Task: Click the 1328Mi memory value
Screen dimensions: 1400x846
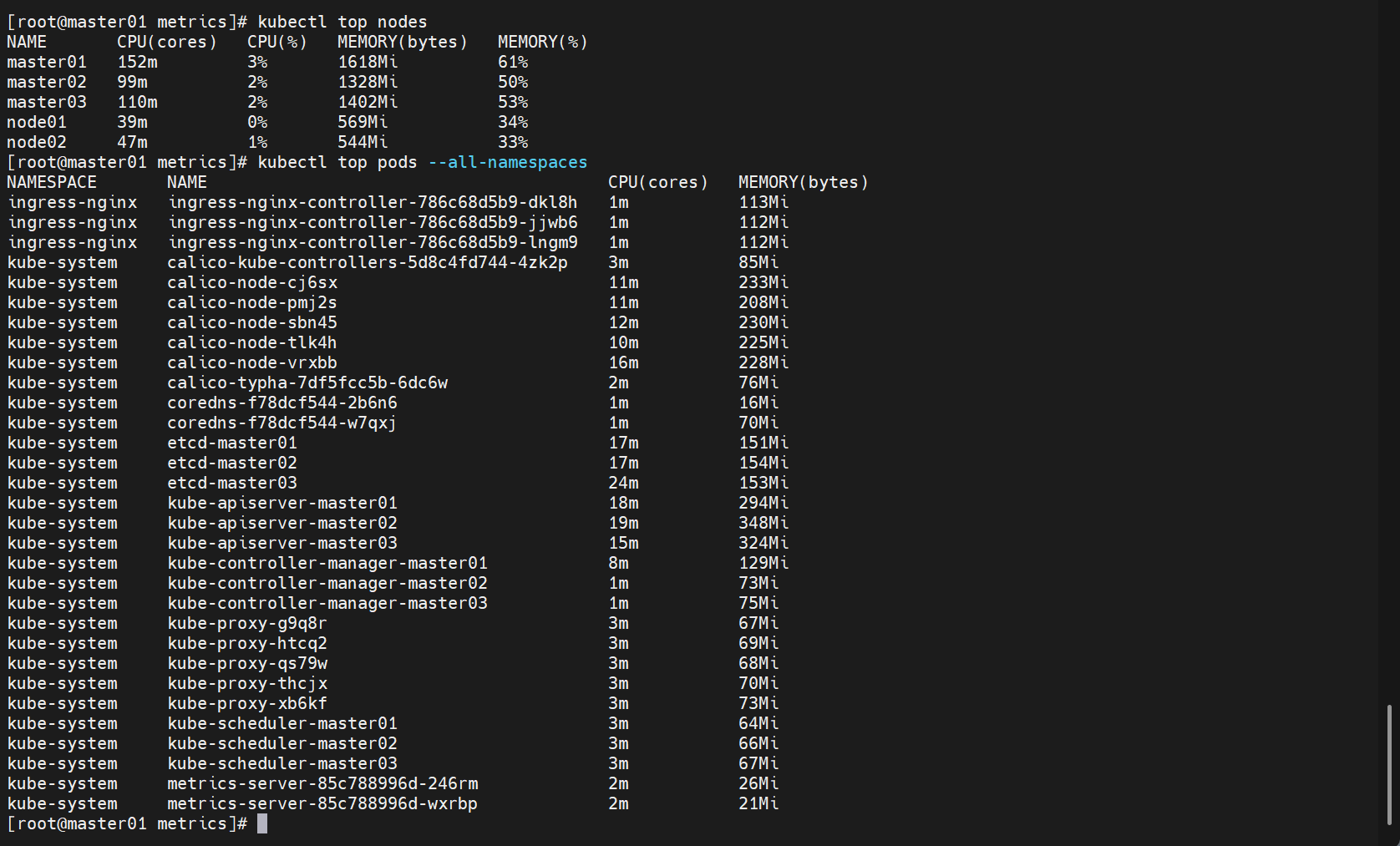Action: click(x=368, y=82)
